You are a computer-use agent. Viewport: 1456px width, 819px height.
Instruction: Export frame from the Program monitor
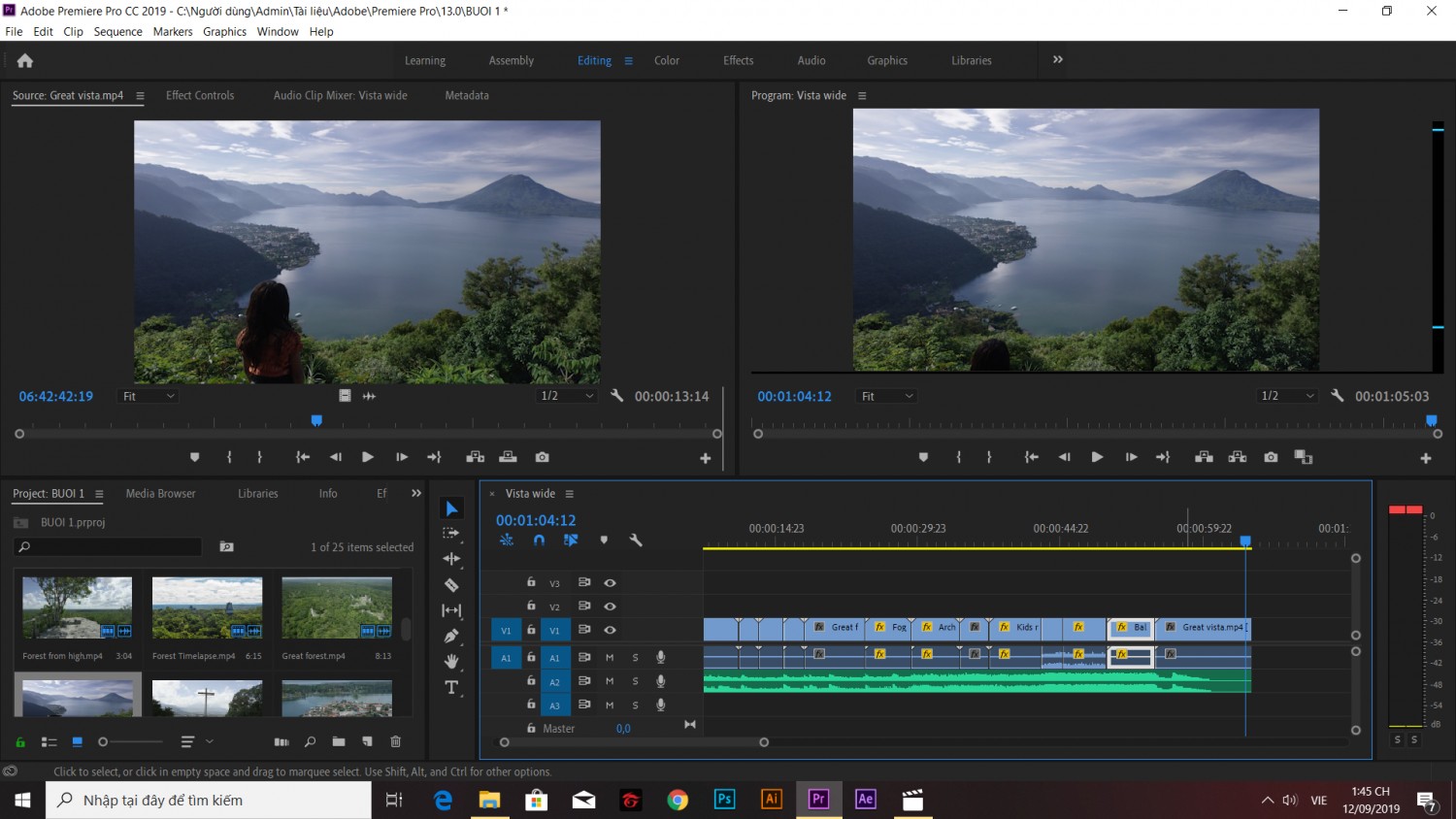[1271, 457]
